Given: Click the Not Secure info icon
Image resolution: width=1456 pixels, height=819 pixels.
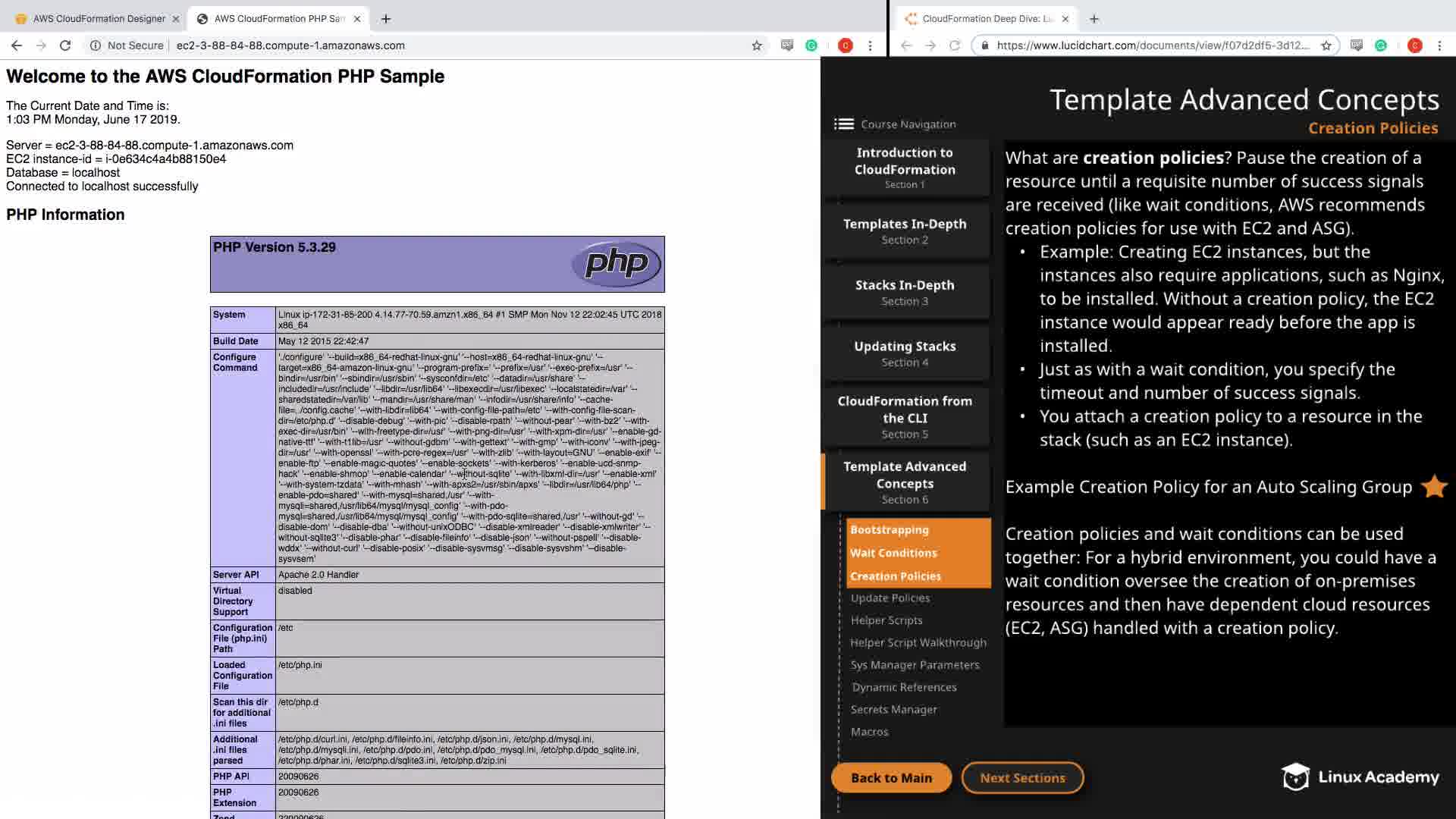Looking at the screenshot, I should pyautogui.click(x=96, y=45).
